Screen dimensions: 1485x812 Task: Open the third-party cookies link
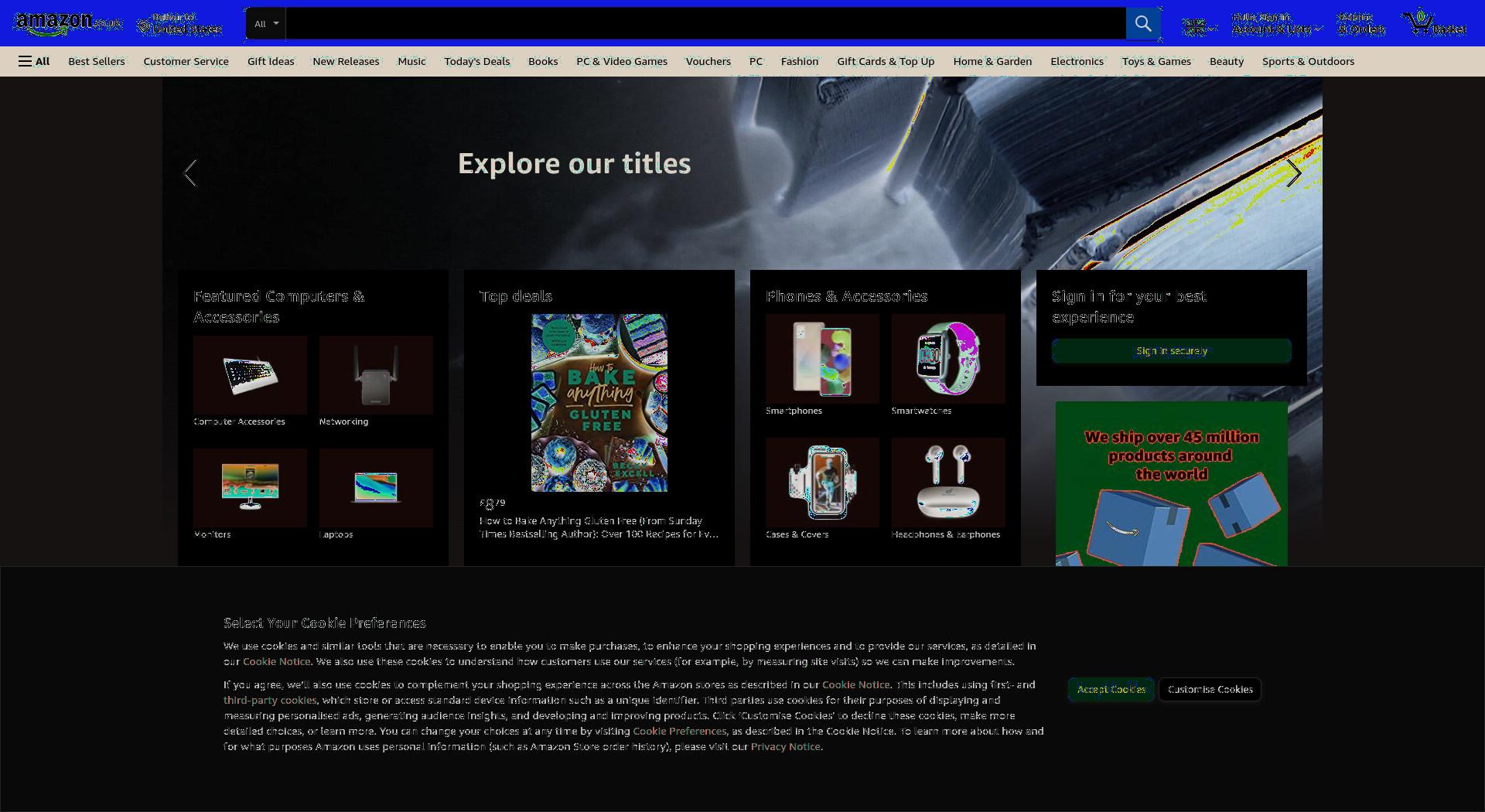[x=270, y=701]
